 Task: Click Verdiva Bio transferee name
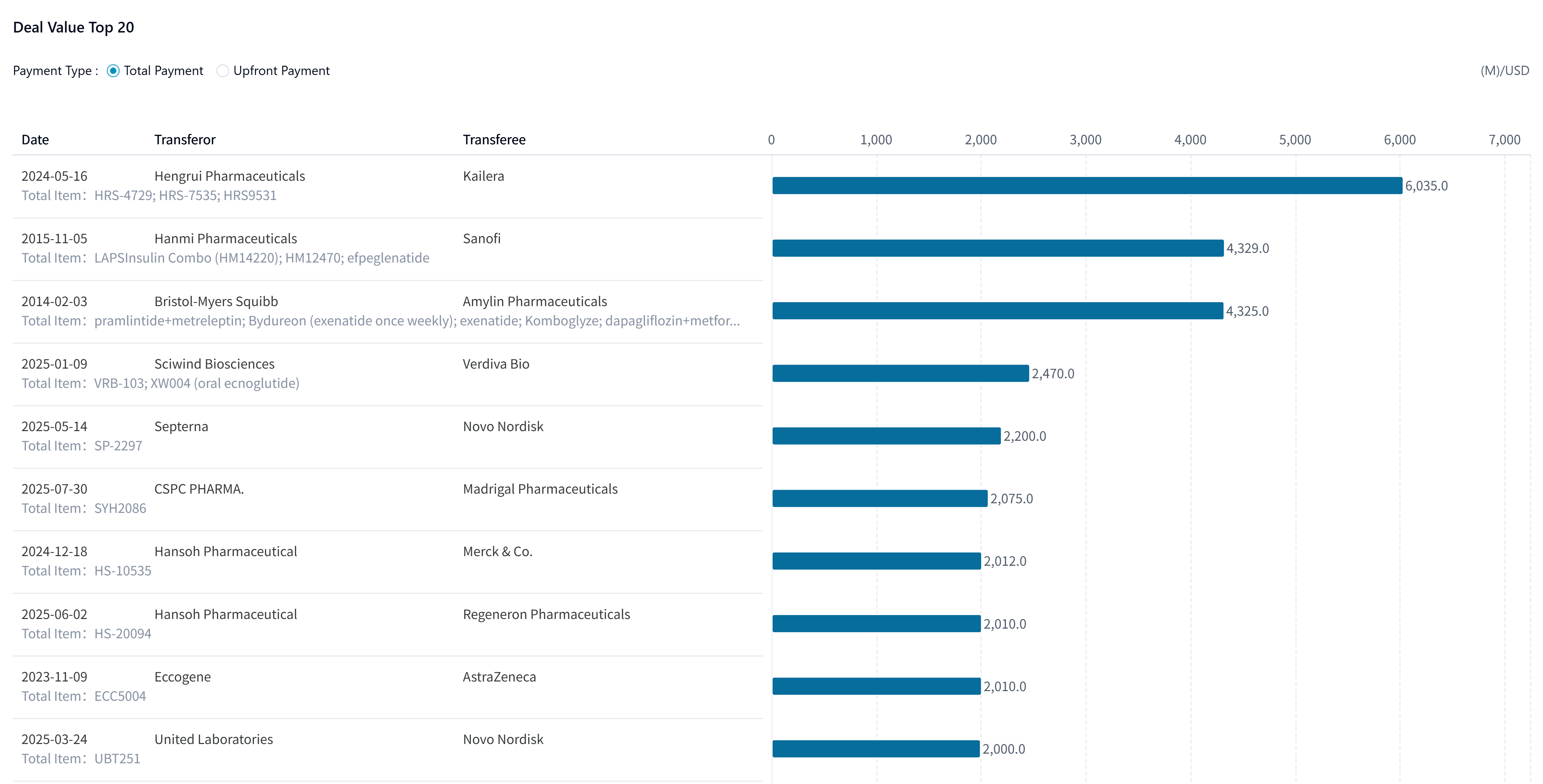[496, 364]
